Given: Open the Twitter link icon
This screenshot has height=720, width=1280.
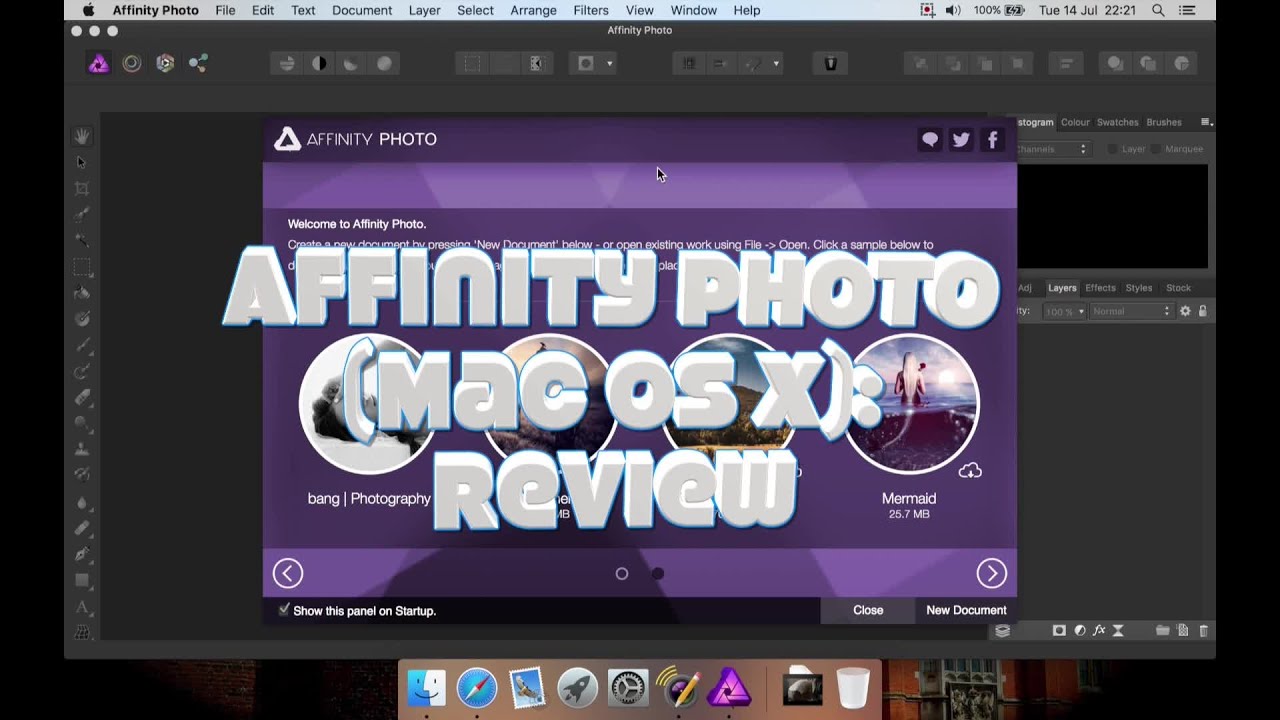Looking at the screenshot, I should (x=961, y=140).
